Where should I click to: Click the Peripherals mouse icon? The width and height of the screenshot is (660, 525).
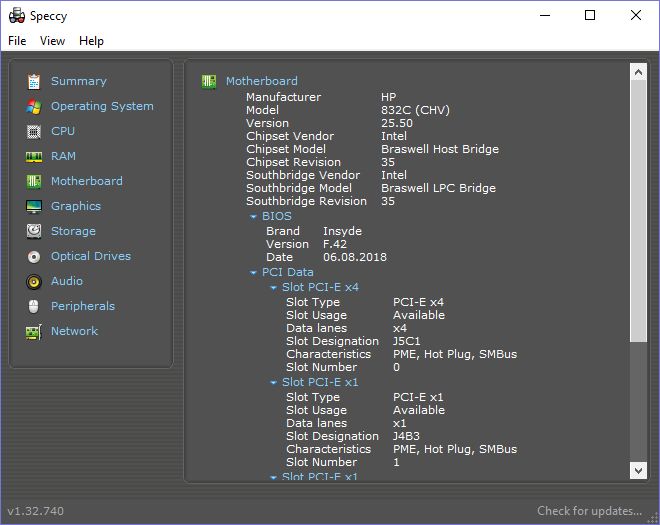(x=34, y=306)
